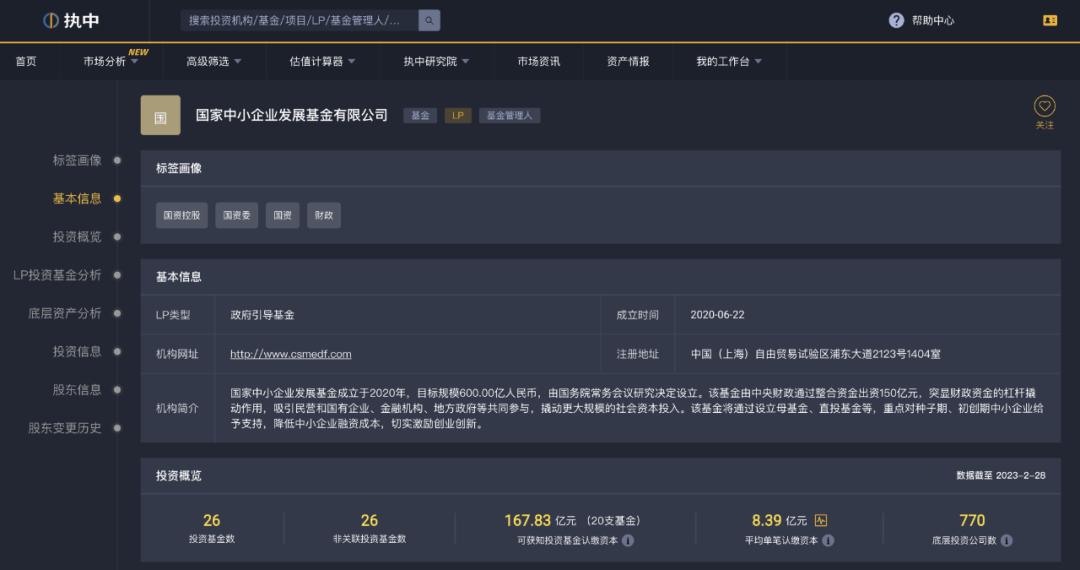Click the 26 非关联投资基金数 statistic
Screen dimensions: 1080x570
click(369, 528)
